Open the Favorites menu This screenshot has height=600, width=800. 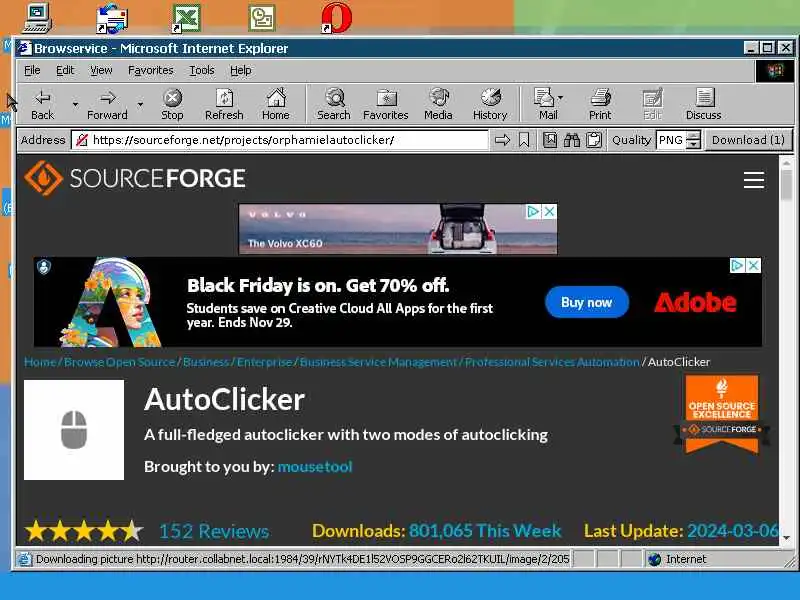(151, 70)
